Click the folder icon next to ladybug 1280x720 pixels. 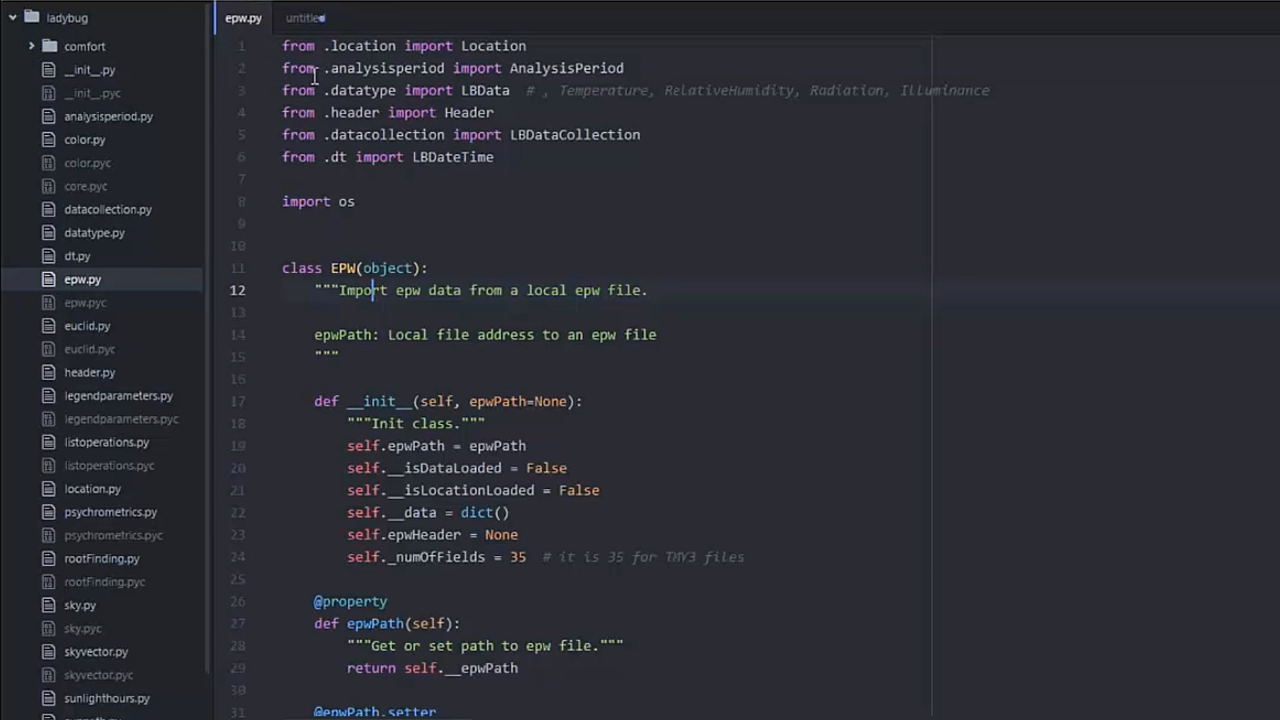point(32,17)
